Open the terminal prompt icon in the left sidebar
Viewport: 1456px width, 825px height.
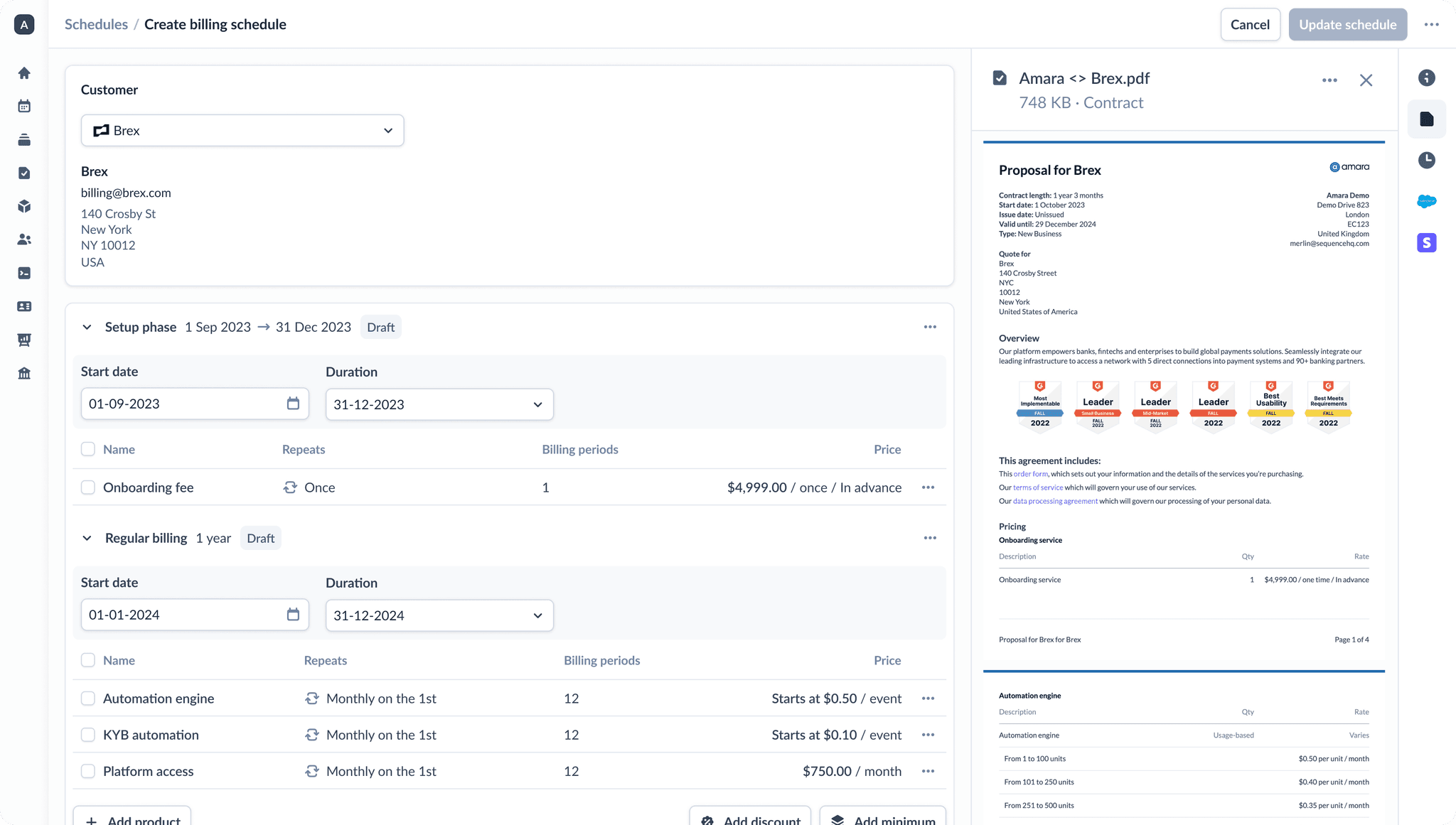[24, 273]
